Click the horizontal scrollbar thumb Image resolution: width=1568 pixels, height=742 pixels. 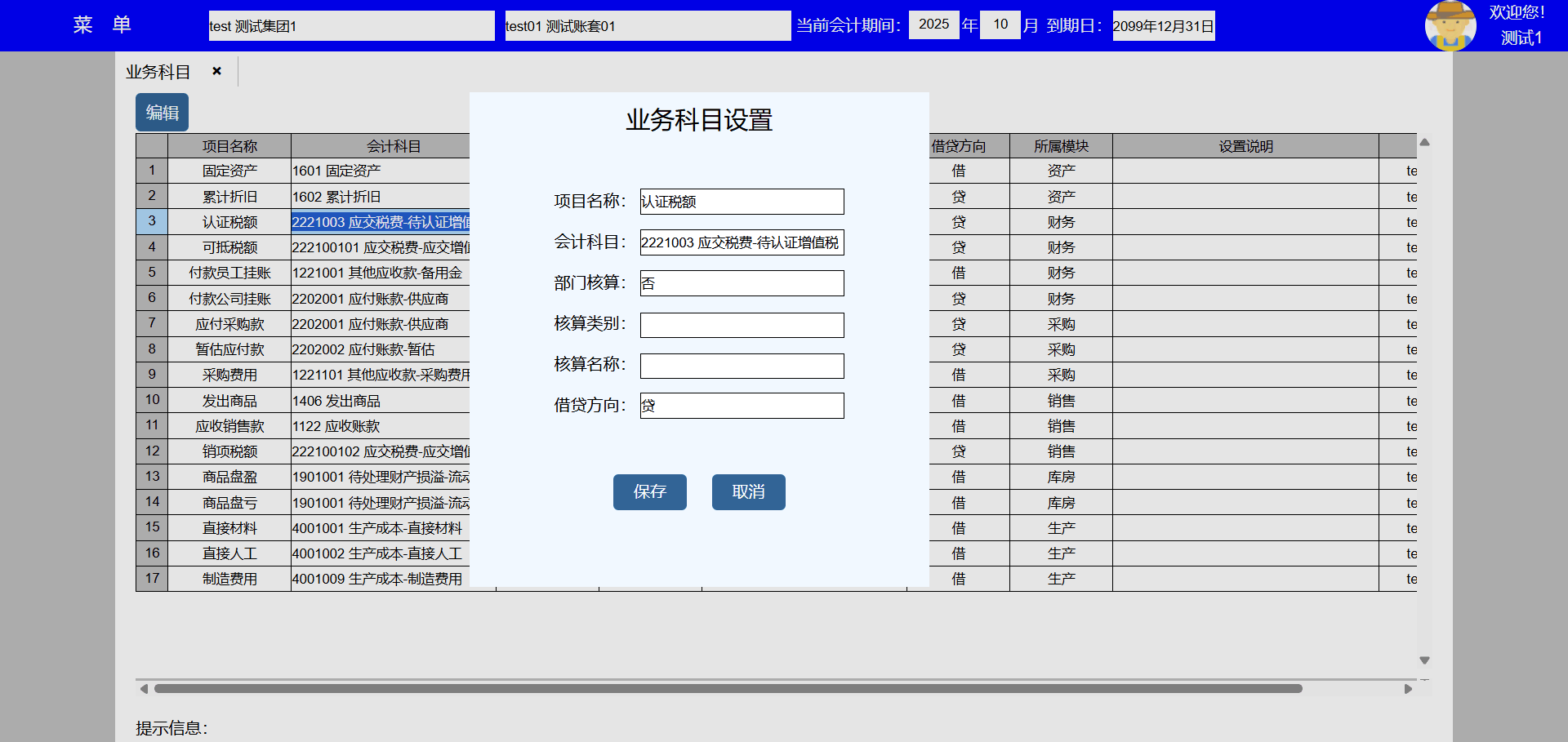[727, 689]
